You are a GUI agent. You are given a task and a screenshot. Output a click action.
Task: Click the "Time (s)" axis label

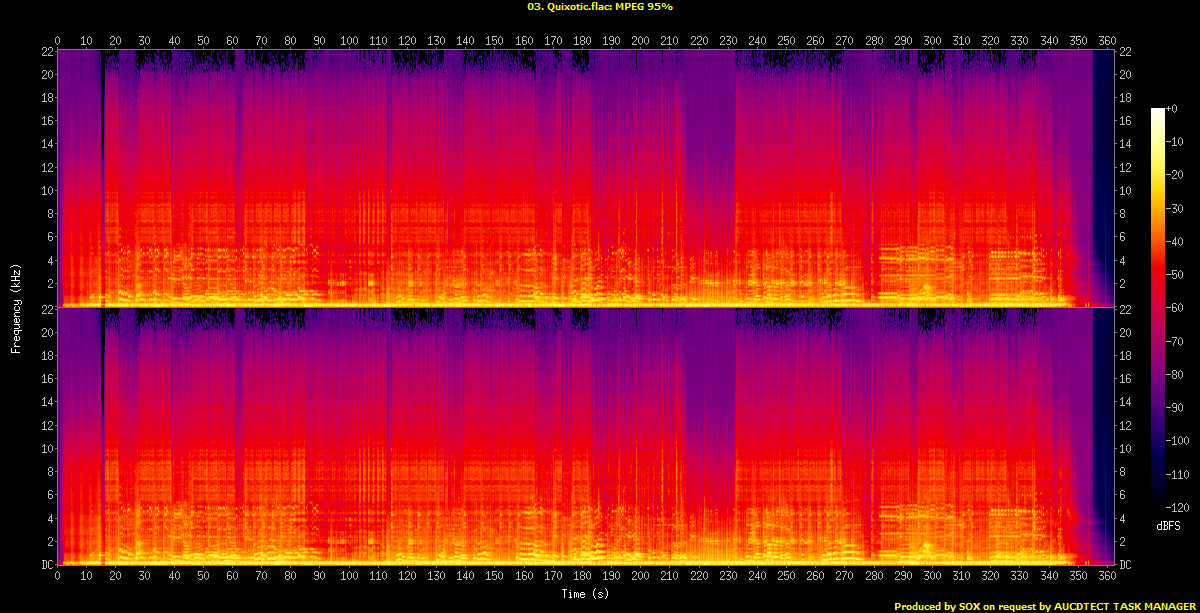586,594
